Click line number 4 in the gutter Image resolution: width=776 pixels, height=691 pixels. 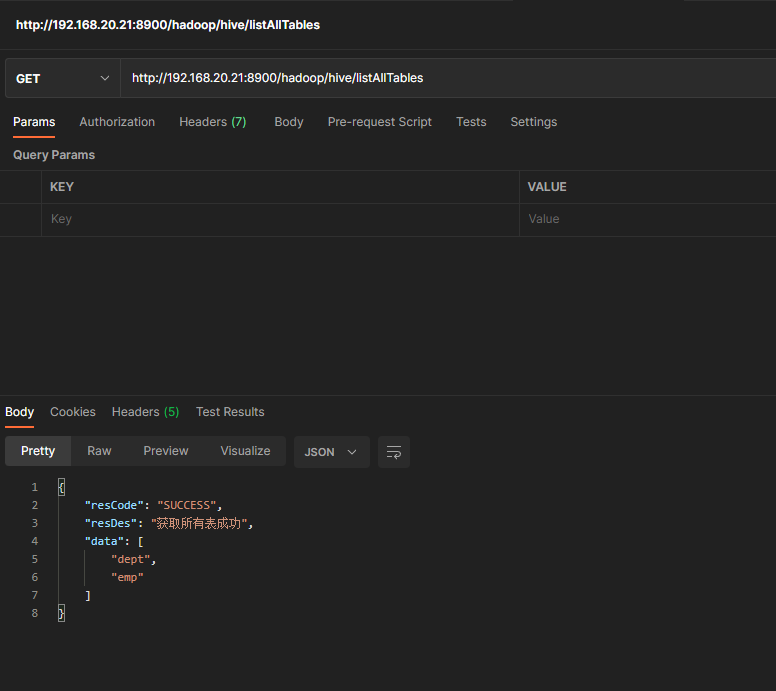(35, 541)
